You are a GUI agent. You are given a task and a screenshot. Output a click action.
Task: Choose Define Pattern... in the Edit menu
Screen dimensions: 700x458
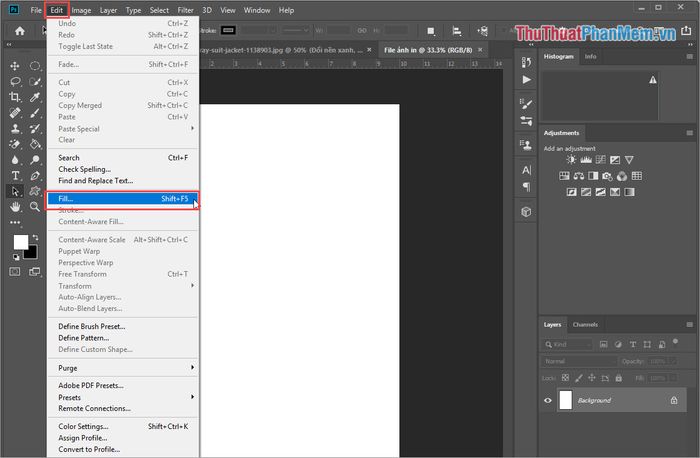(x=123, y=338)
